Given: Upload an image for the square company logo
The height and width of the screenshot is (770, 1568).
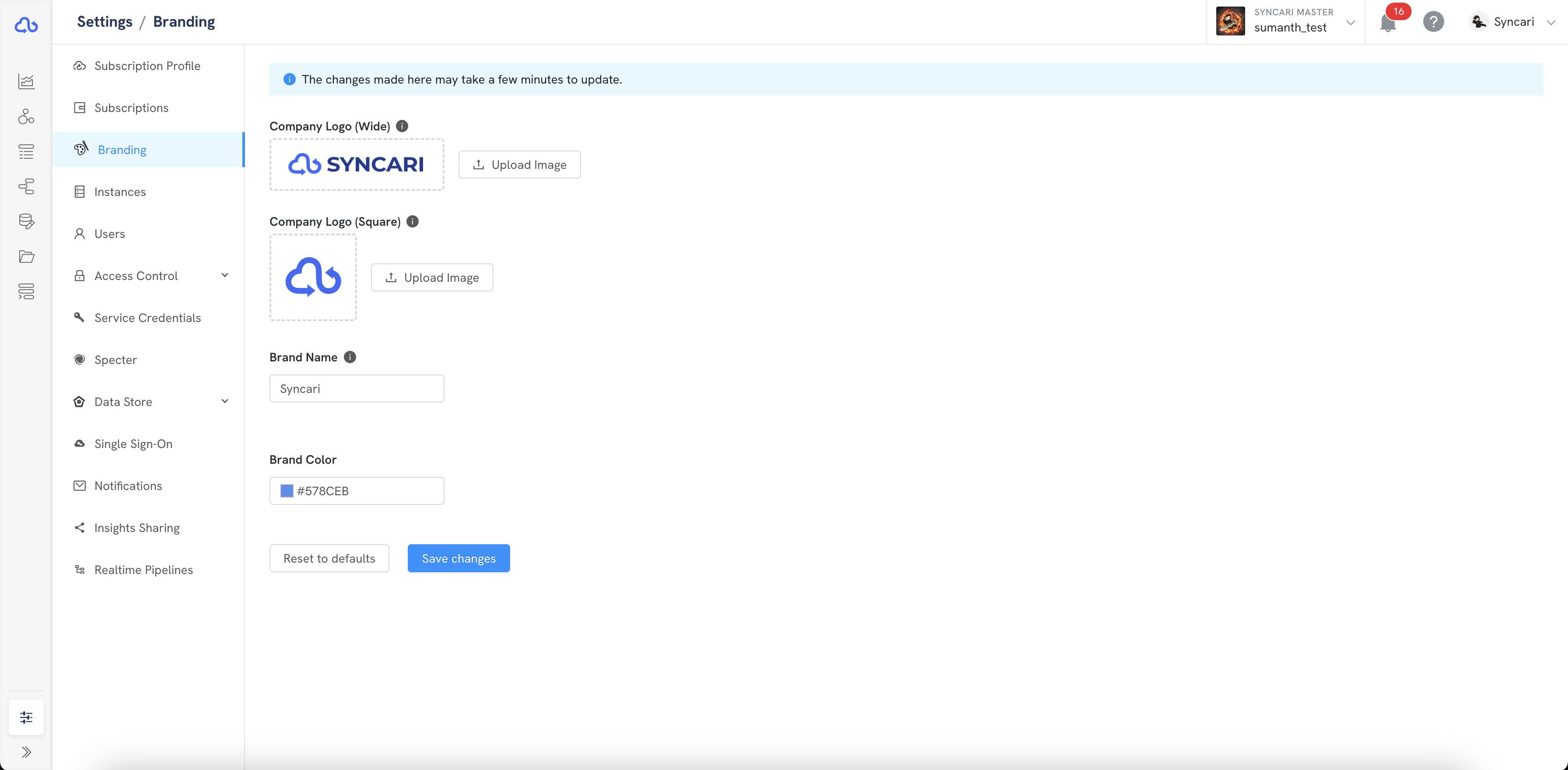Looking at the screenshot, I should tap(432, 277).
